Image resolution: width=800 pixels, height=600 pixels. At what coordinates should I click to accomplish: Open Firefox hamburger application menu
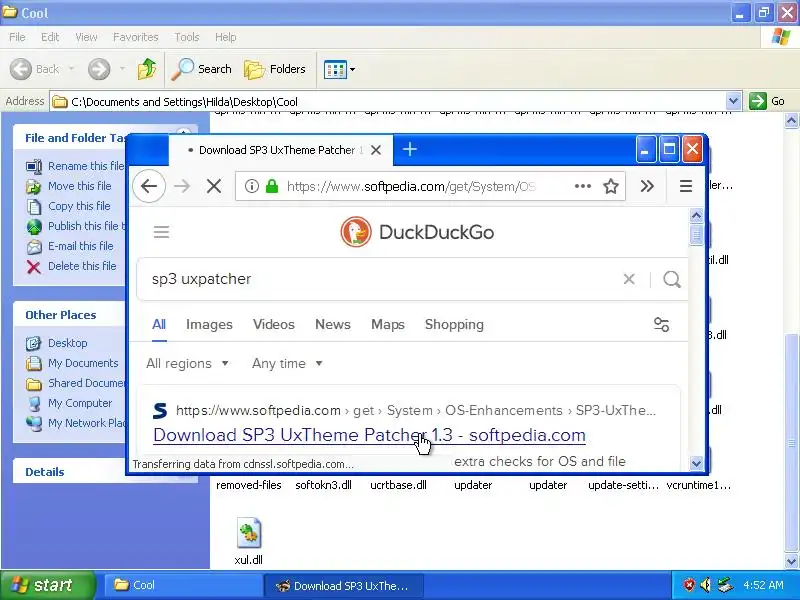(686, 186)
